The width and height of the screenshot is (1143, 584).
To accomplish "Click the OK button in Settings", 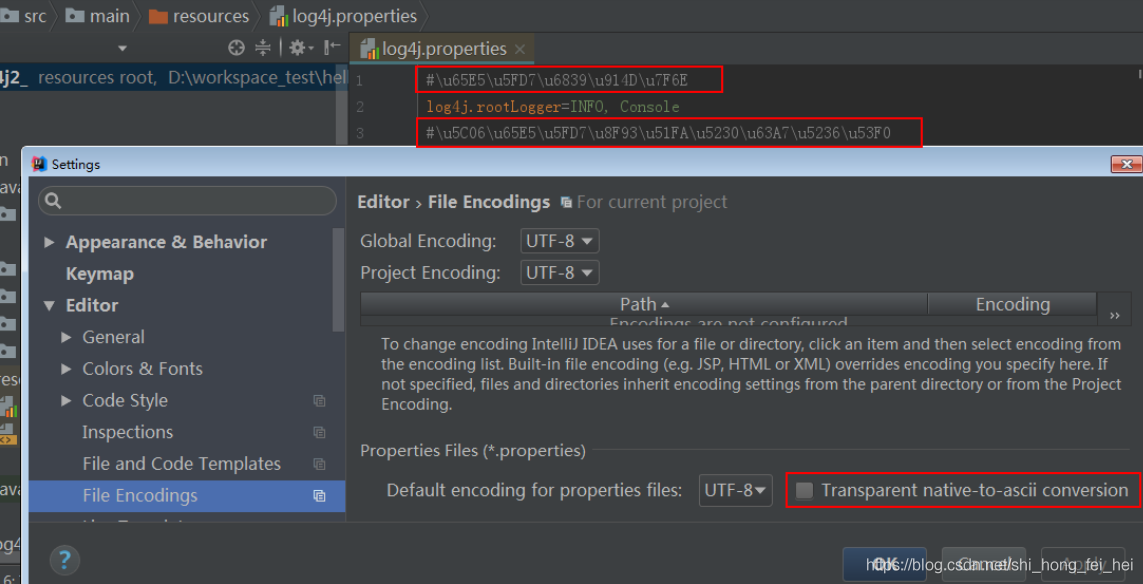I will (884, 563).
